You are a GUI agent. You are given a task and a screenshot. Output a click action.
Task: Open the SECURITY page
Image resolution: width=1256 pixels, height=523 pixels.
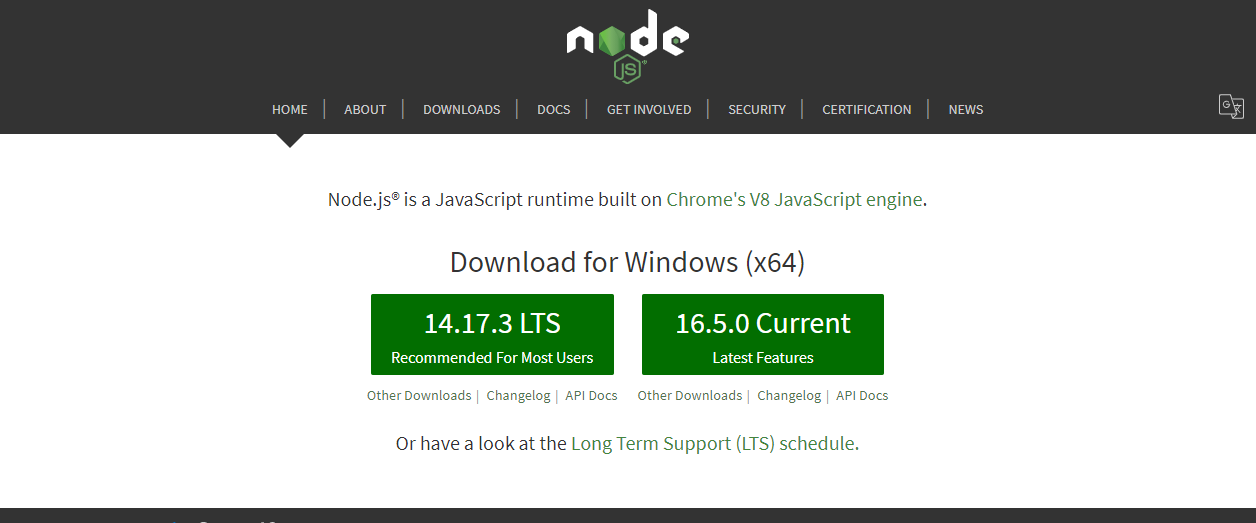(757, 109)
